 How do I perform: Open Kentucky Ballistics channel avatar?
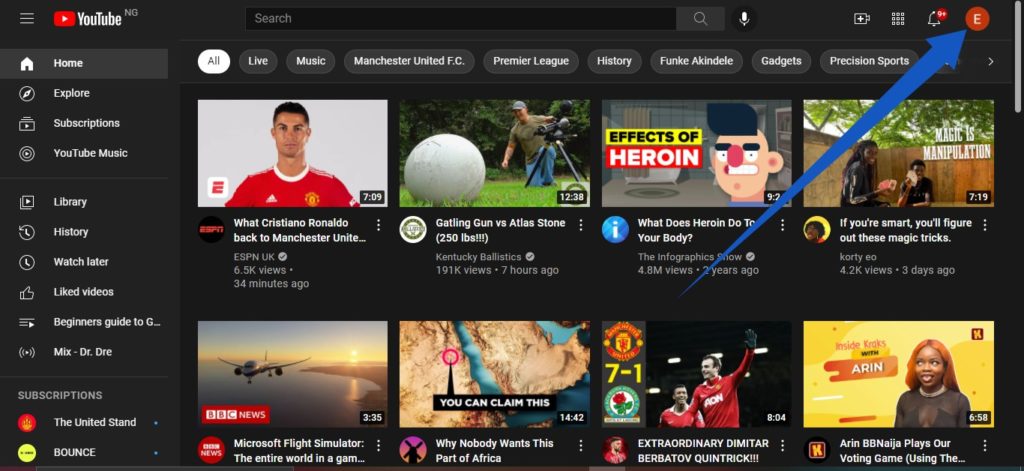[413, 230]
